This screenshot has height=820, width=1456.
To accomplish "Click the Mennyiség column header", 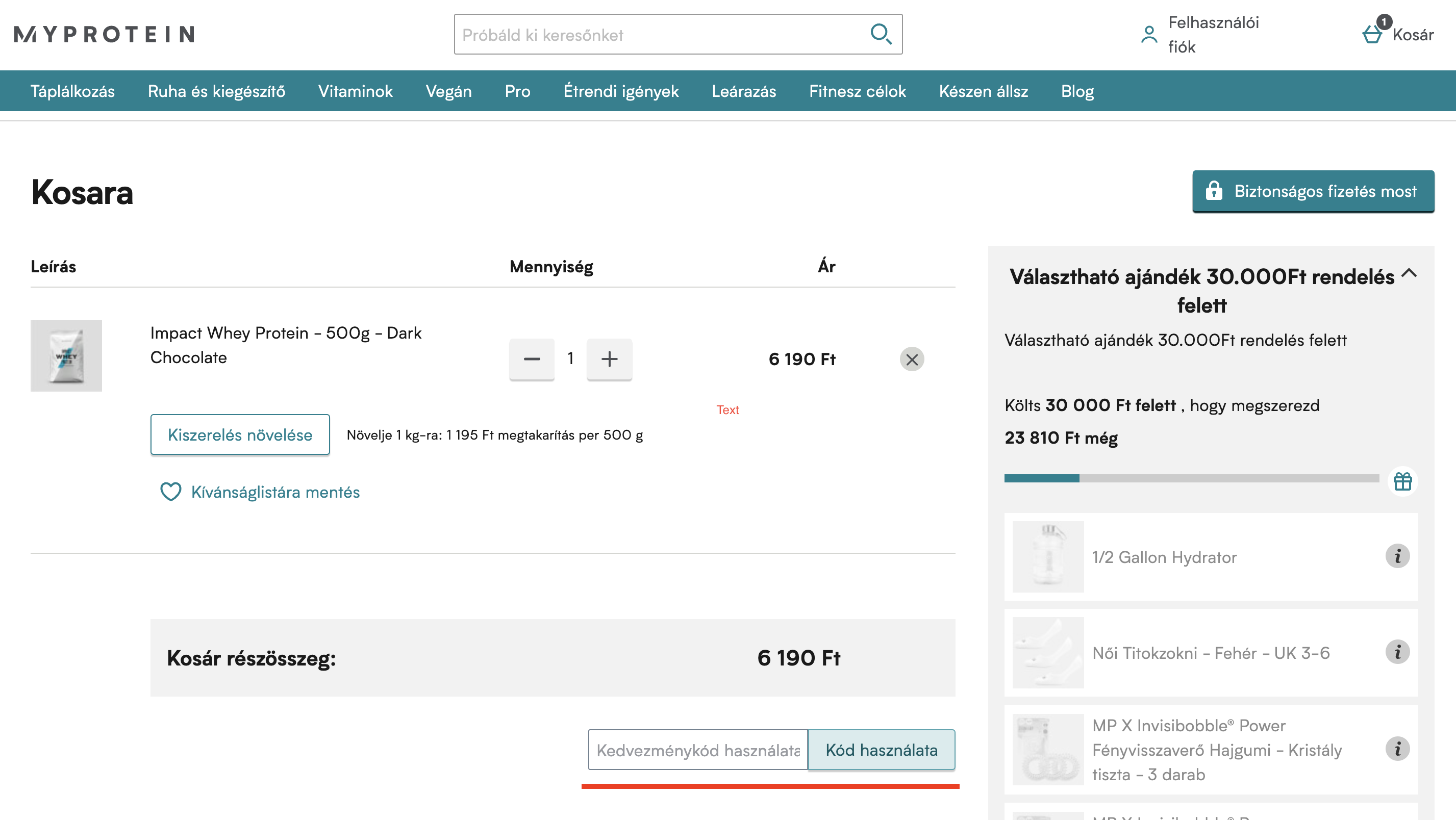I will coord(551,266).
